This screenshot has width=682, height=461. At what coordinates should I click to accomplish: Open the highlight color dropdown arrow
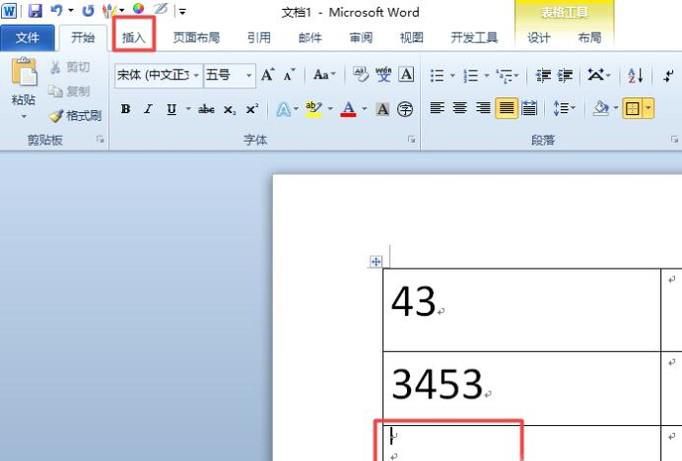coord(331,109)
